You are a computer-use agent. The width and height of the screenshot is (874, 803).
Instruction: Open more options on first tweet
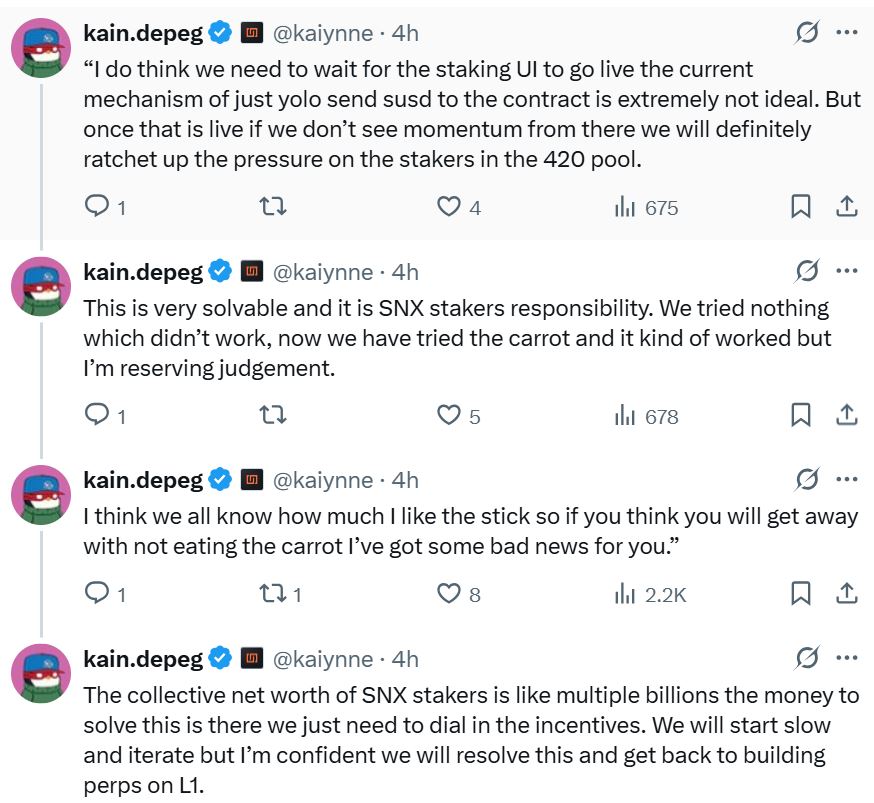(846, 33)
